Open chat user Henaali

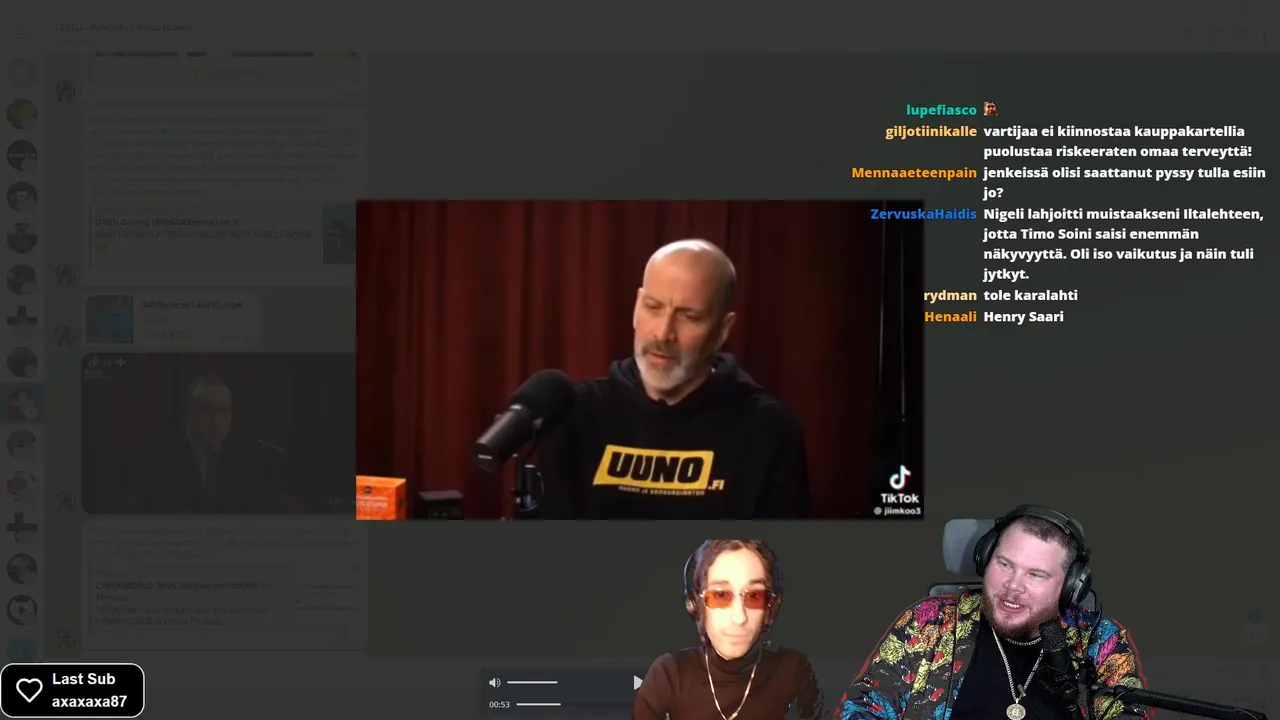point(950,316)
